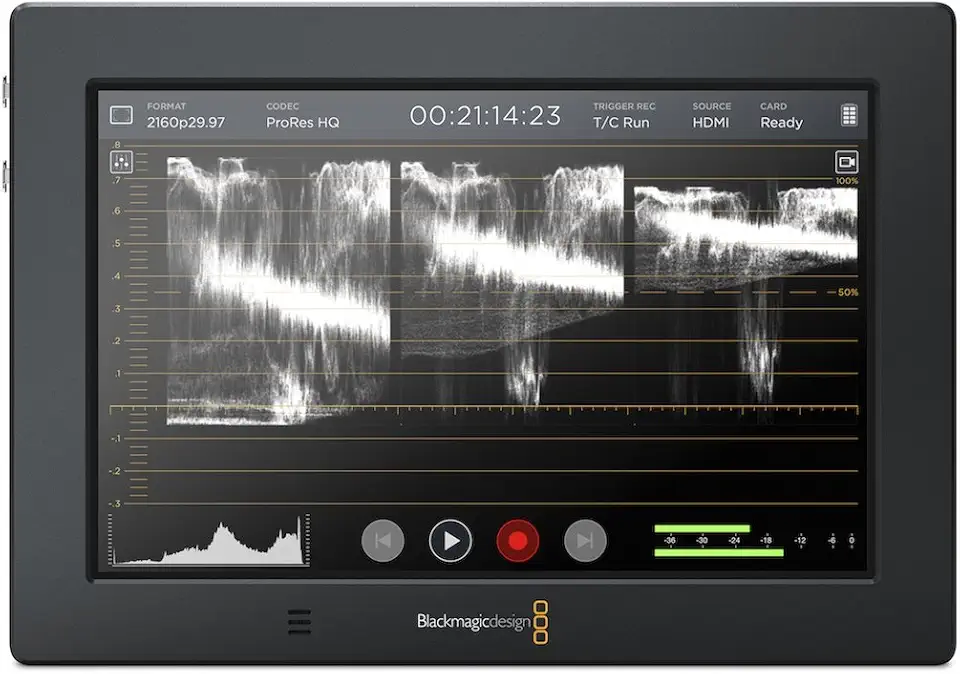Switch to video view using the camera icon

(846, 162)
